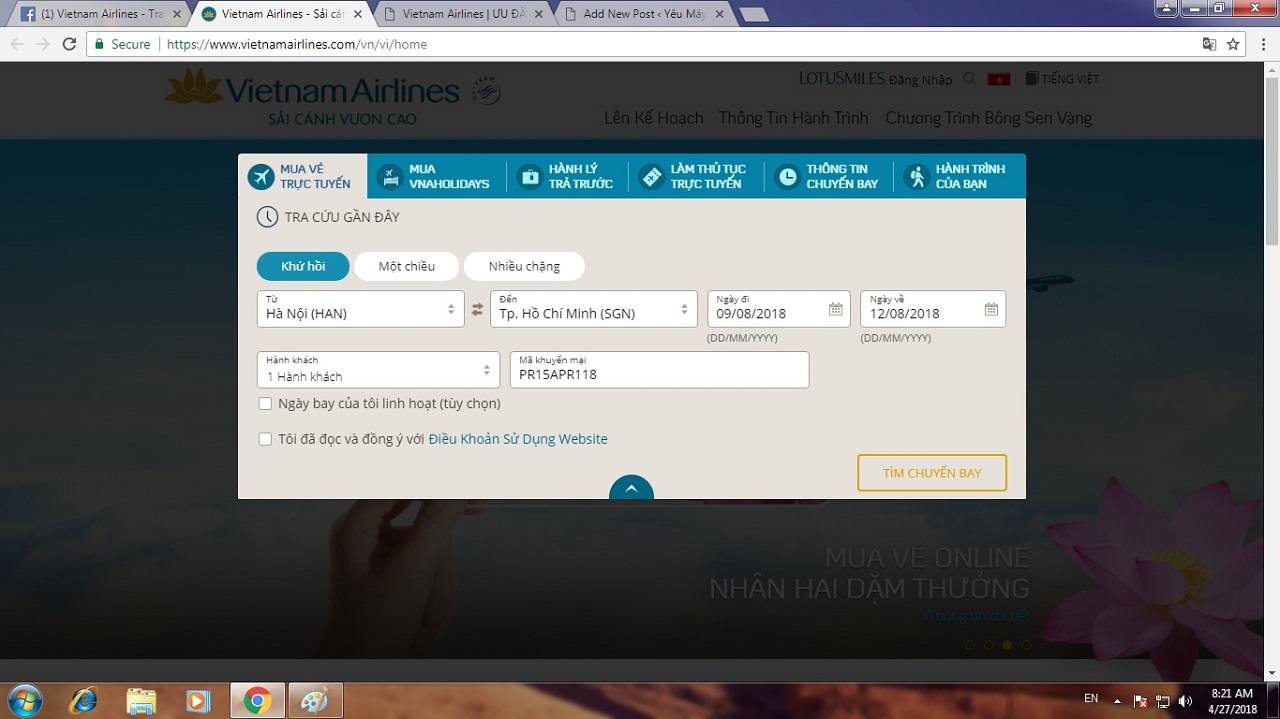The image size is (1280, 719).
Task: Open the Từ departure city dropdown
Action: 360,309
